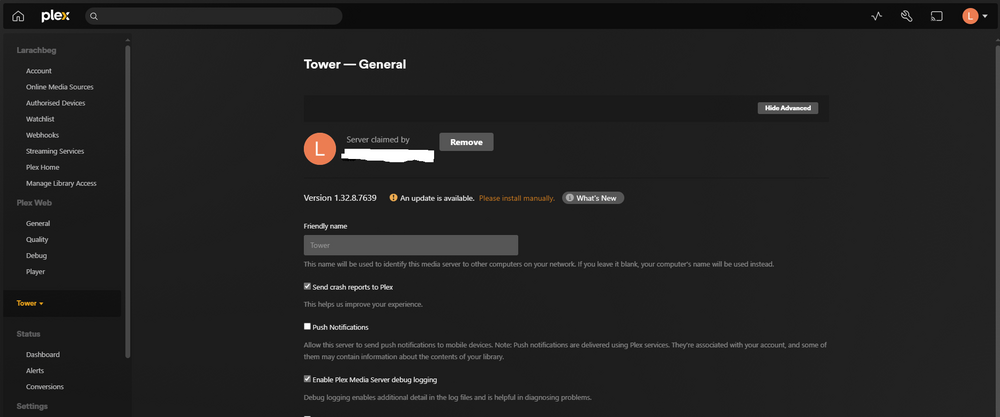
Task: Open Streaming Services settings
Action: click(x=55, y=151)
